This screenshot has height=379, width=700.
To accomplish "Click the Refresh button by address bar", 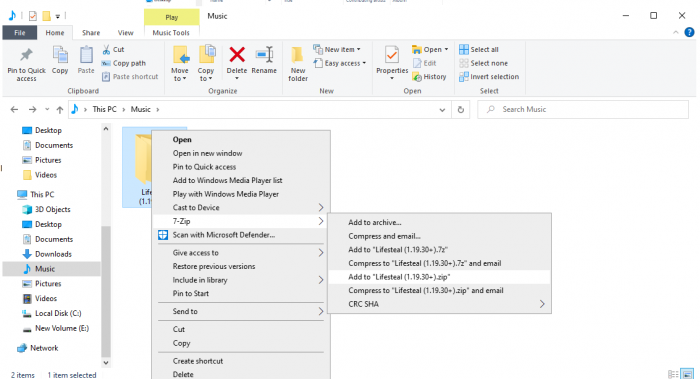I will point(461,109).
